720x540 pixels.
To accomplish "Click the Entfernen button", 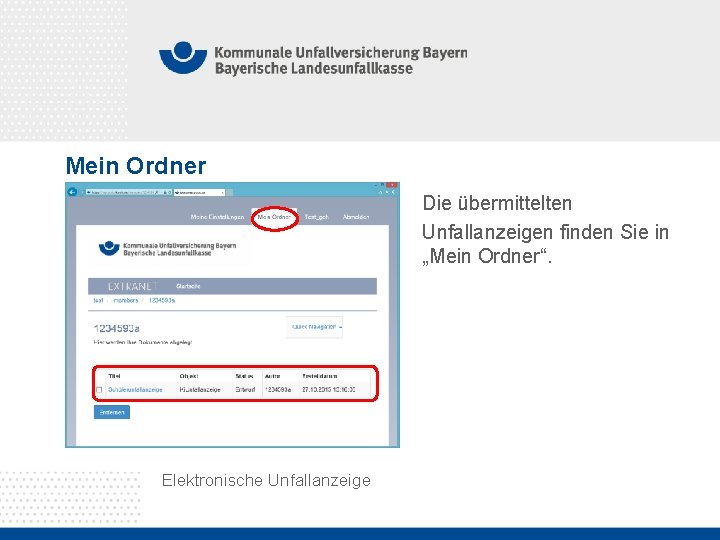I will coord(112,412).
